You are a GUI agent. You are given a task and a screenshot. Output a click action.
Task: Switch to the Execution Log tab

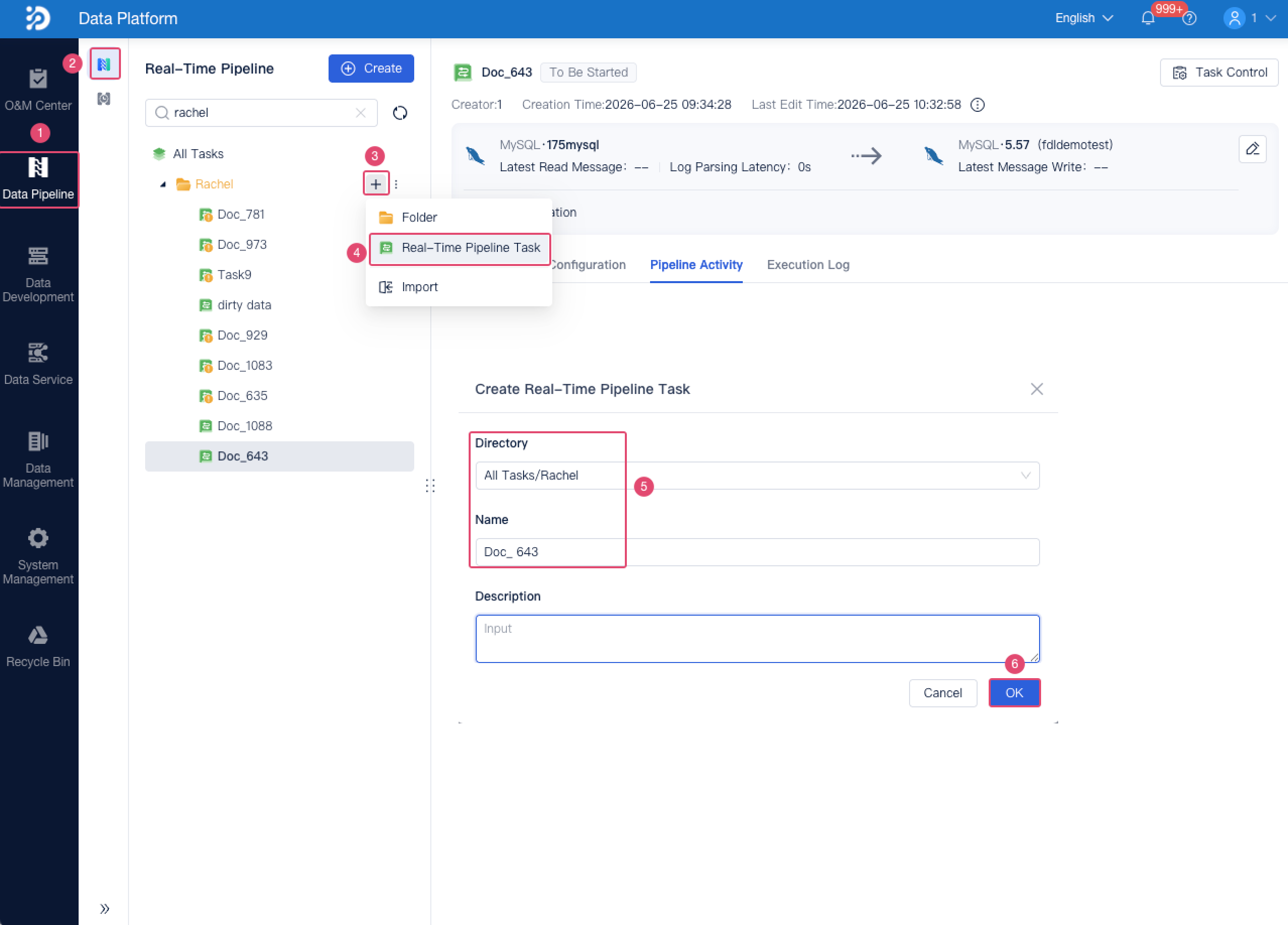[808, 265]
